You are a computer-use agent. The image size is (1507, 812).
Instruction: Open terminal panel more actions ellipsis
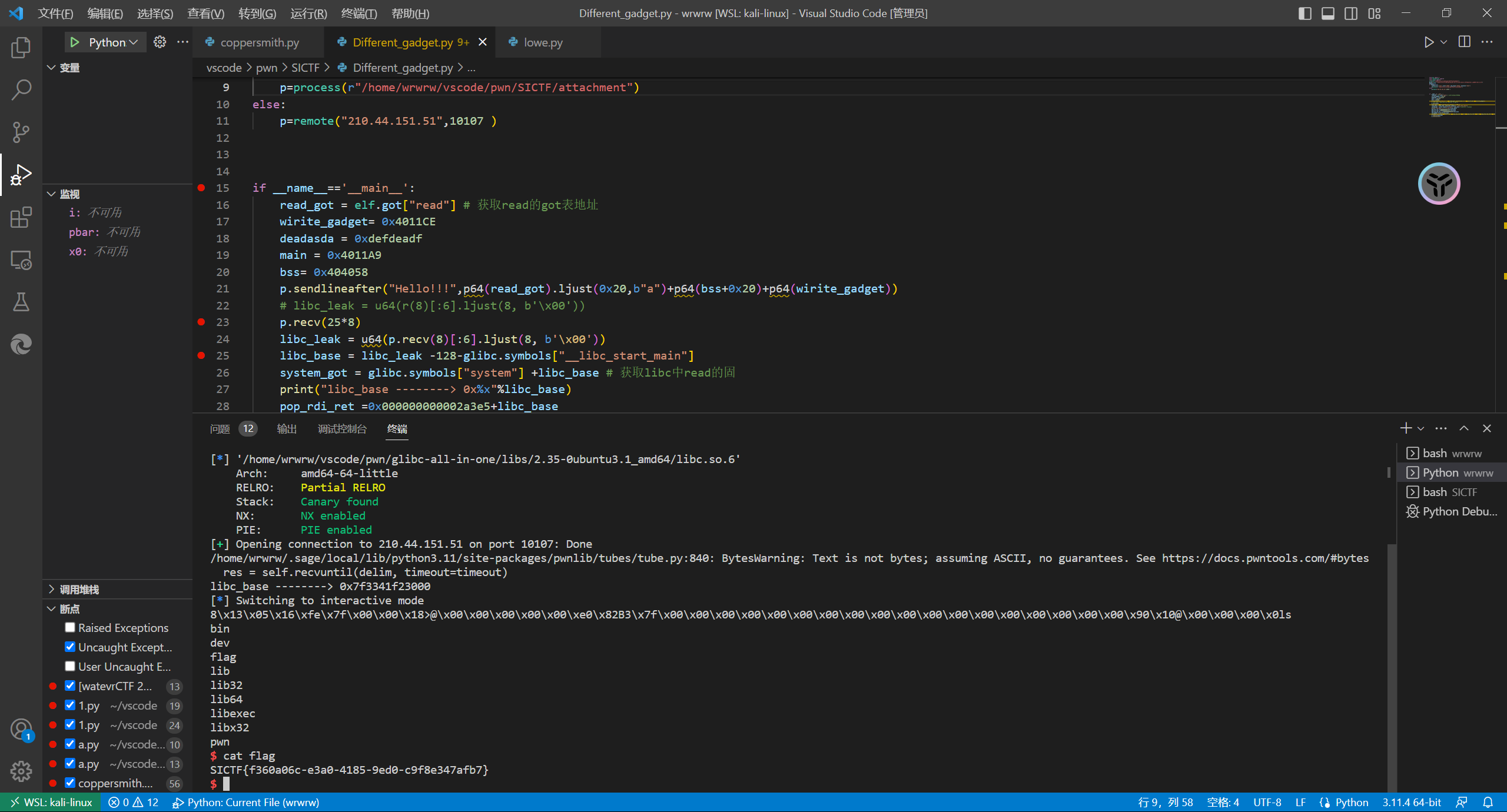coord(1440,428)
